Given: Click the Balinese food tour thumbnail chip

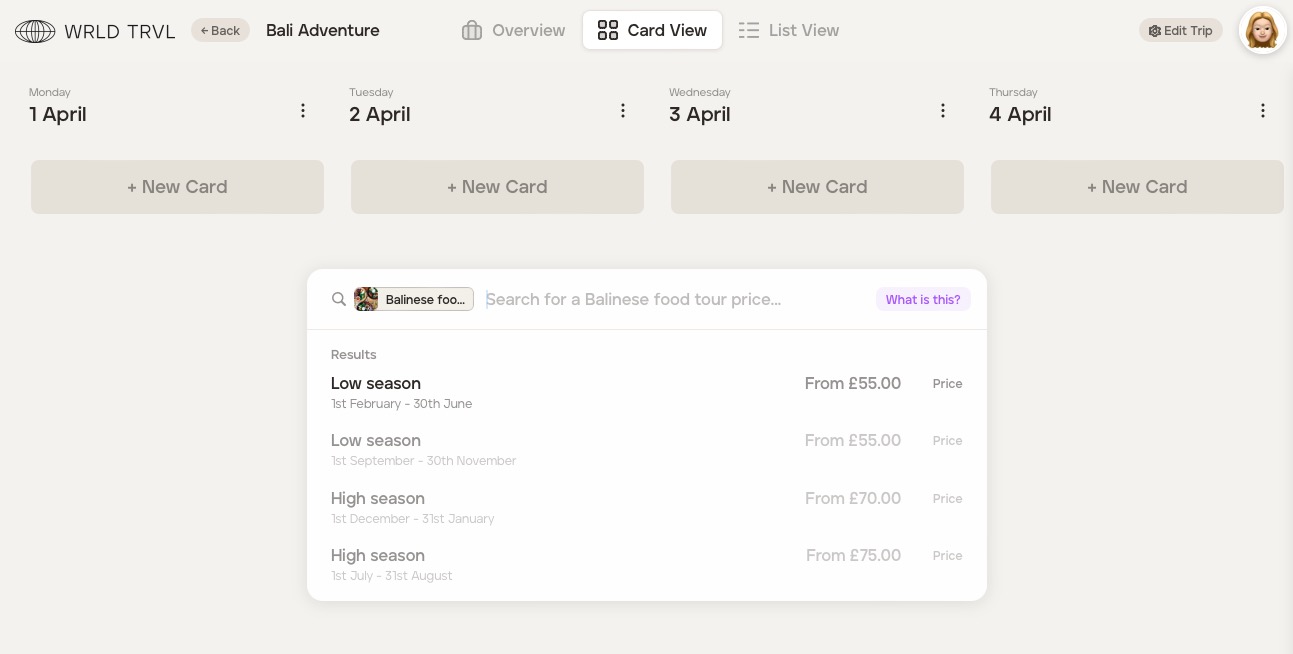Looking at the screenshot, I should click(414, 299).
